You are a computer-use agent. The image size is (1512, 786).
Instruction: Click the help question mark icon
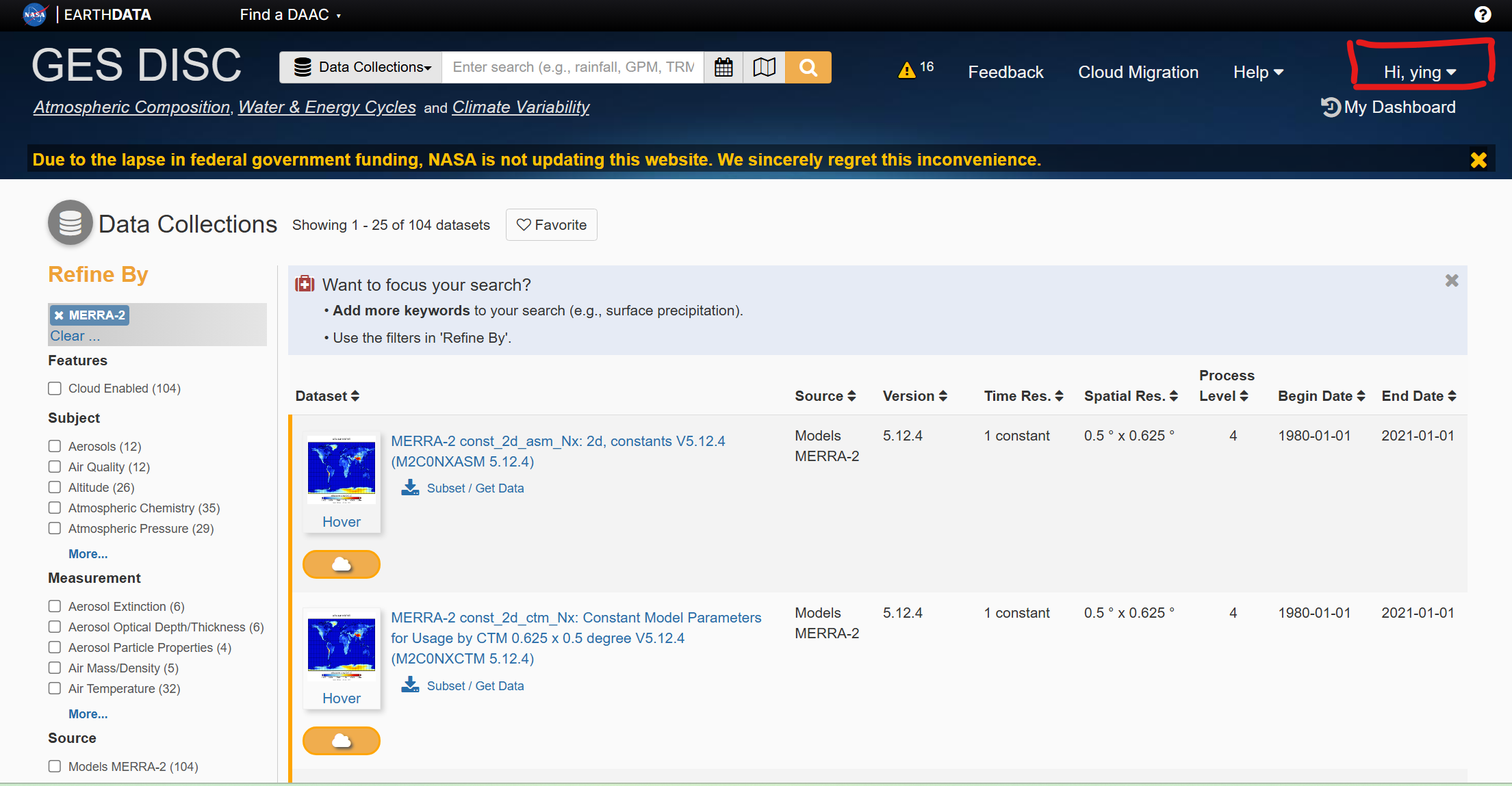1483,14
